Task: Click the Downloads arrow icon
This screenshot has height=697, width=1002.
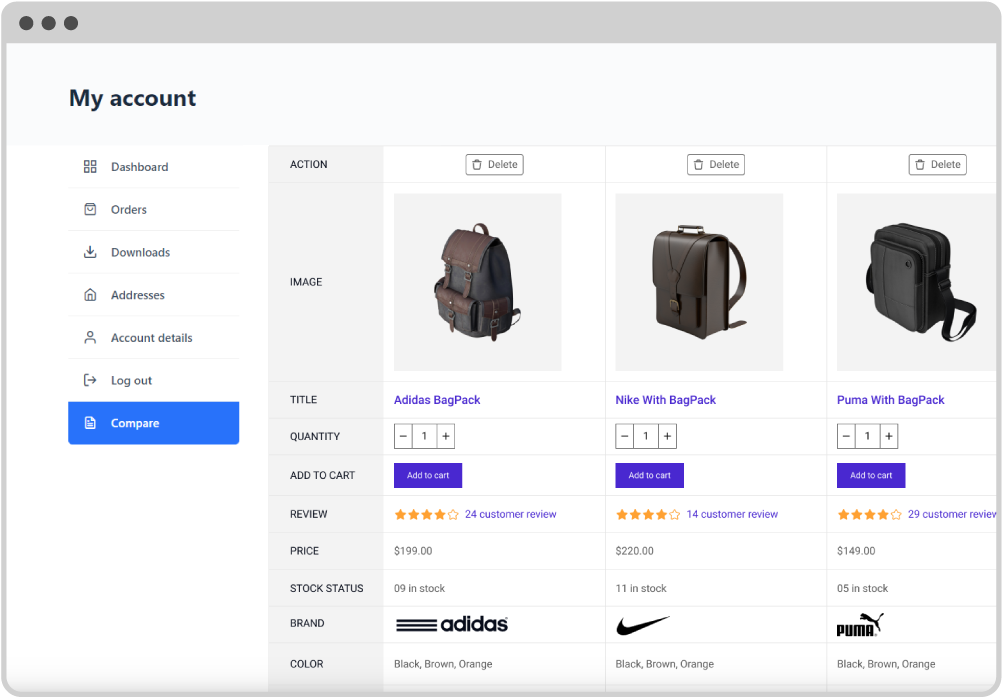Action: [90, 252]
